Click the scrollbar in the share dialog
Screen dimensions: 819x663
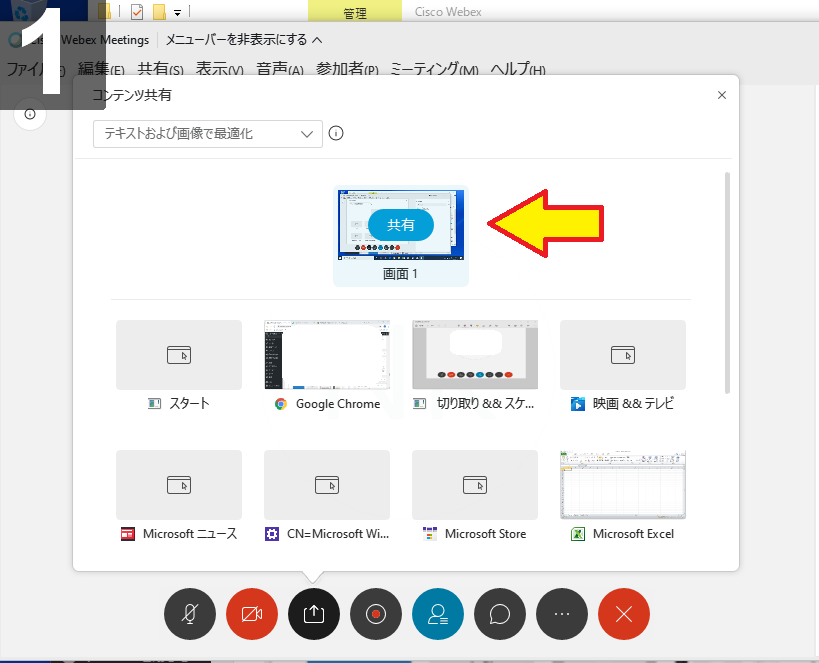727,283
